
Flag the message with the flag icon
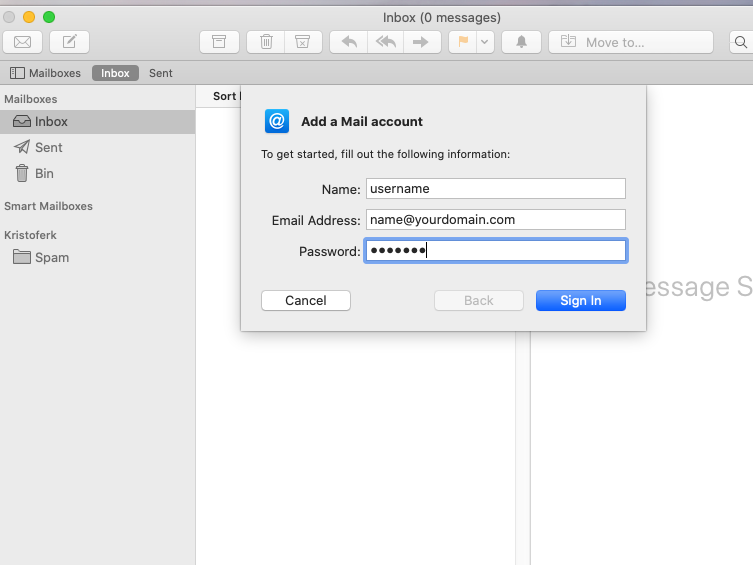462,42
